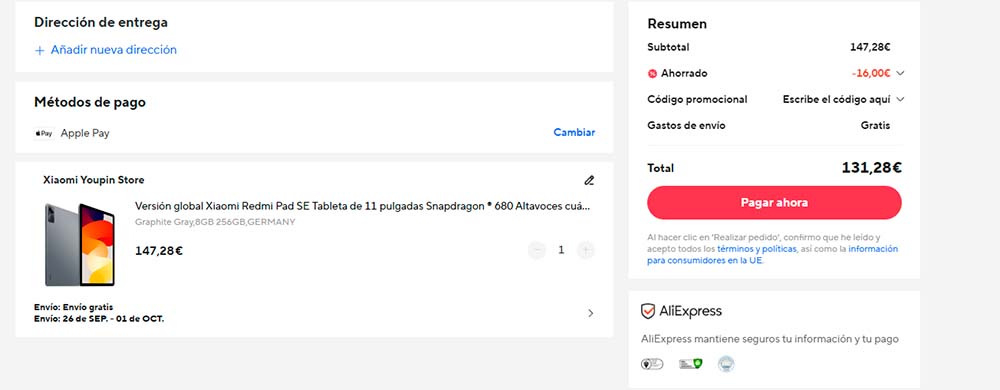The image size is (1000, 390).
Task: Expand the promo code chevron
Action: (900, 99)
